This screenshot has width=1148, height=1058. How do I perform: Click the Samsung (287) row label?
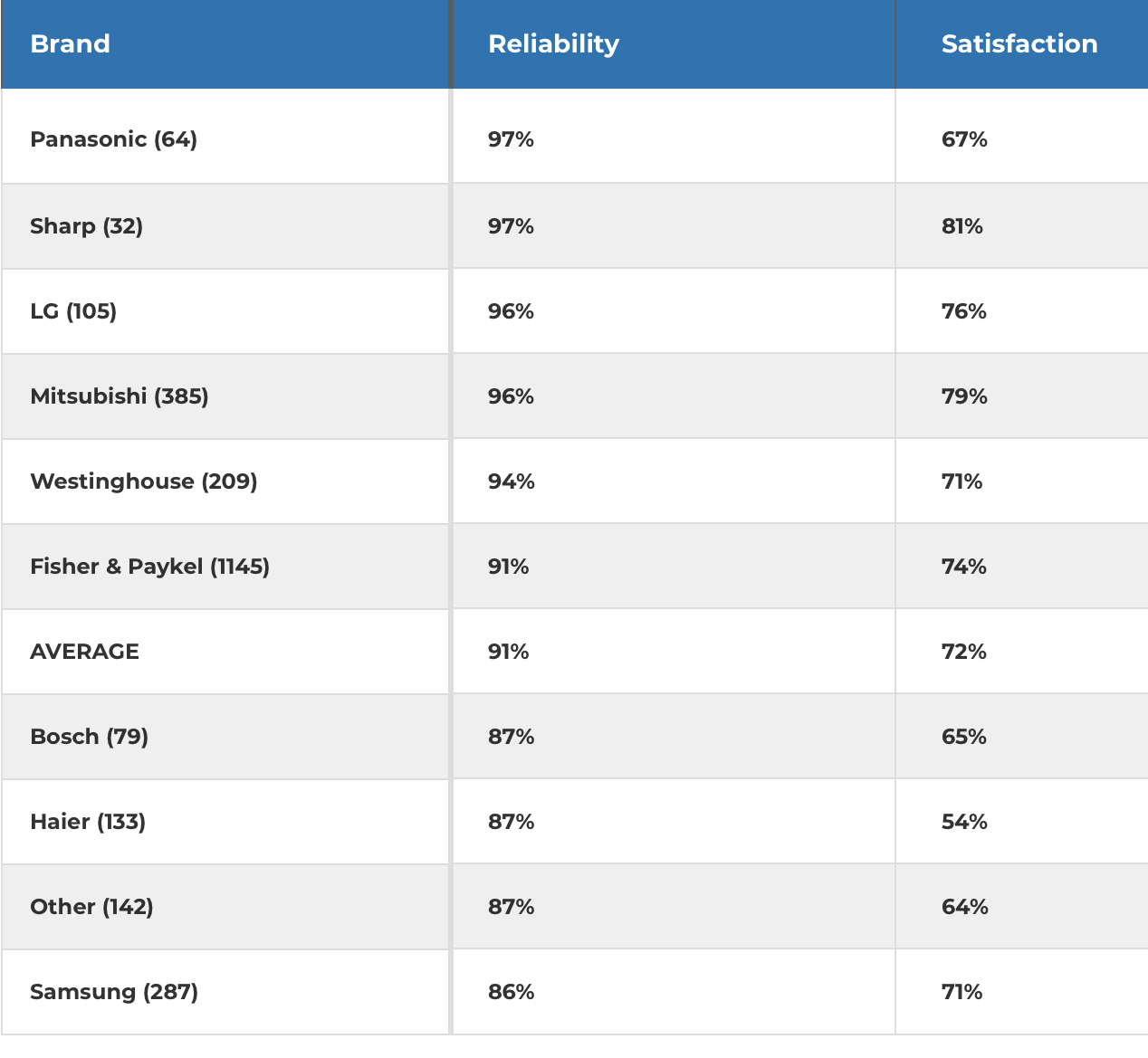click(x=114, y=992)
